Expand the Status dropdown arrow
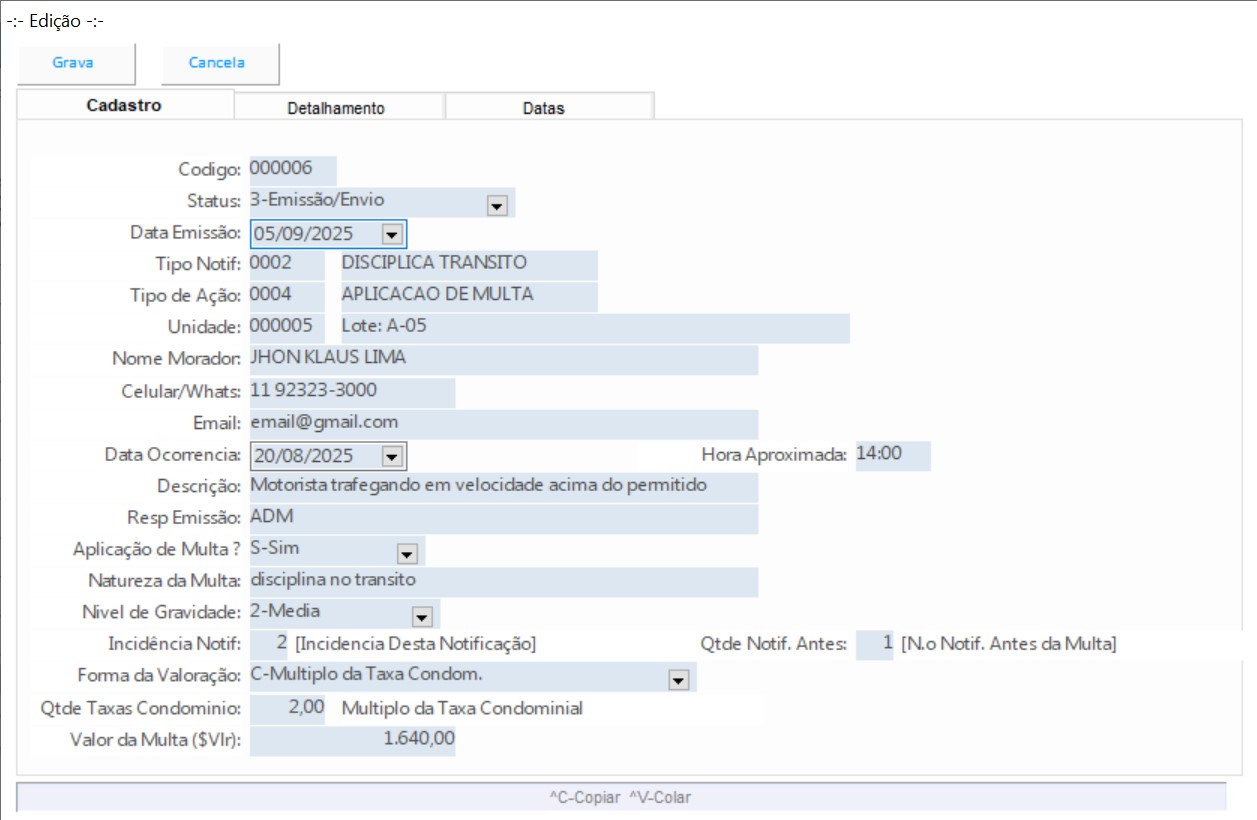1257x820 pixels. tap(497, 206)
